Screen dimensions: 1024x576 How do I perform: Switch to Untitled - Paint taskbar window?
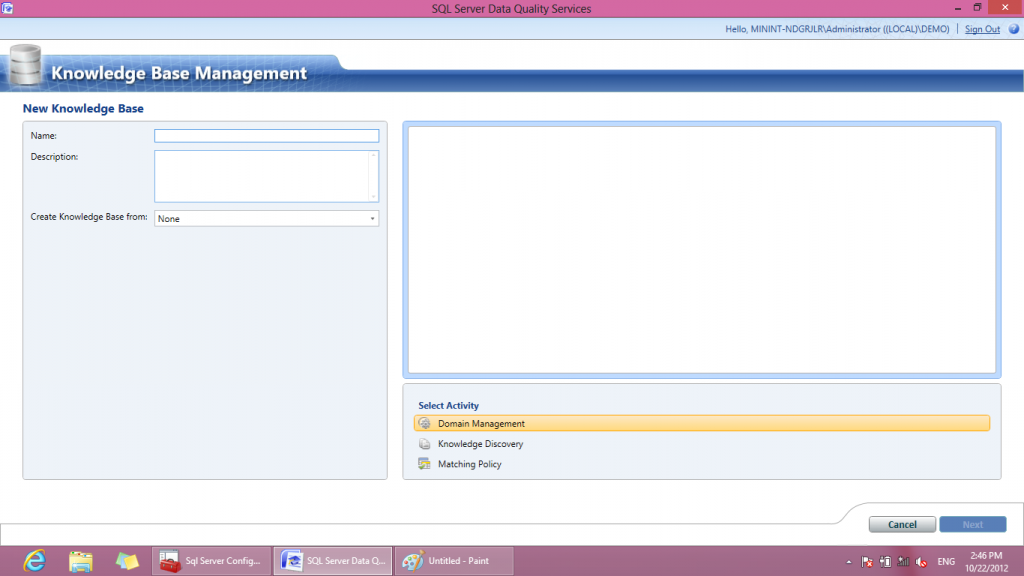click(x=454, y=561)
